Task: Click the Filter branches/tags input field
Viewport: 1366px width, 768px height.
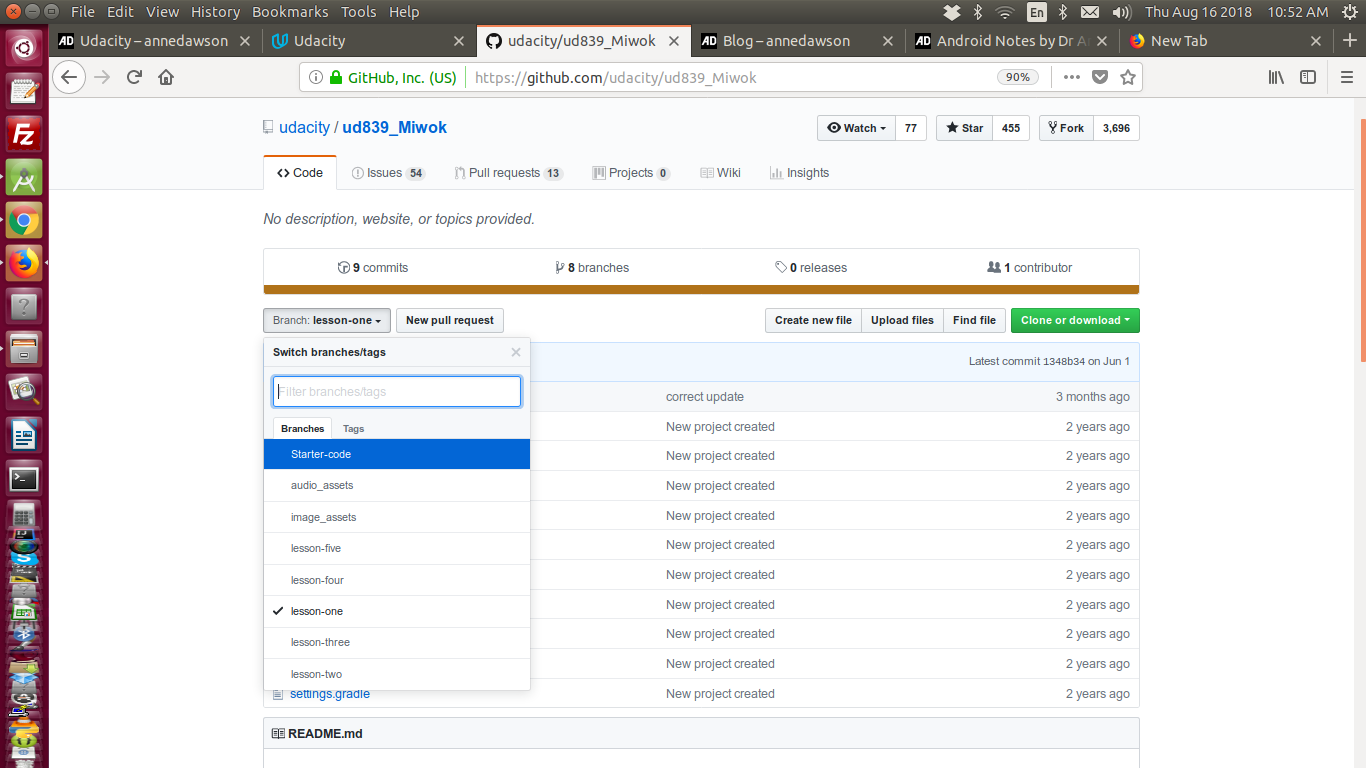Action: point(397,391)
